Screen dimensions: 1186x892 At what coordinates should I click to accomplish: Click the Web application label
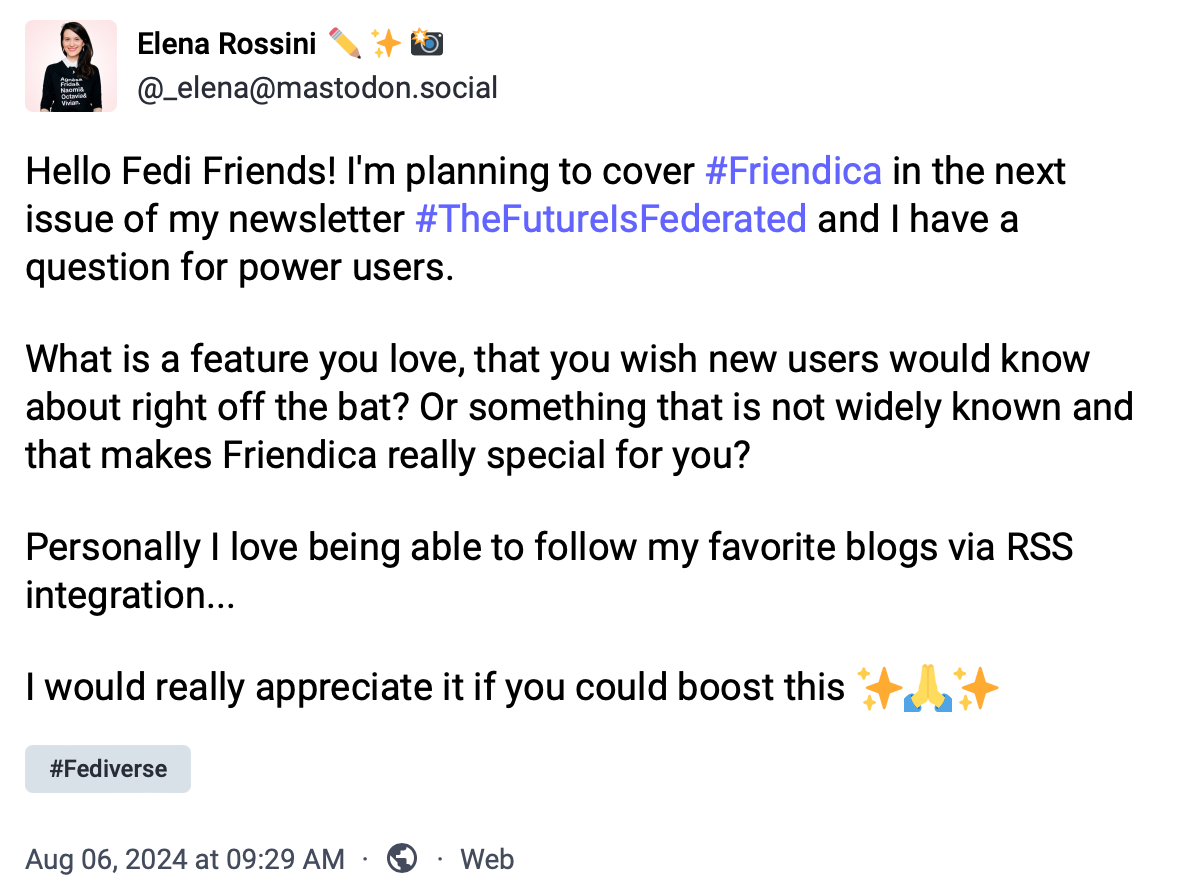(x=487, y=858)
